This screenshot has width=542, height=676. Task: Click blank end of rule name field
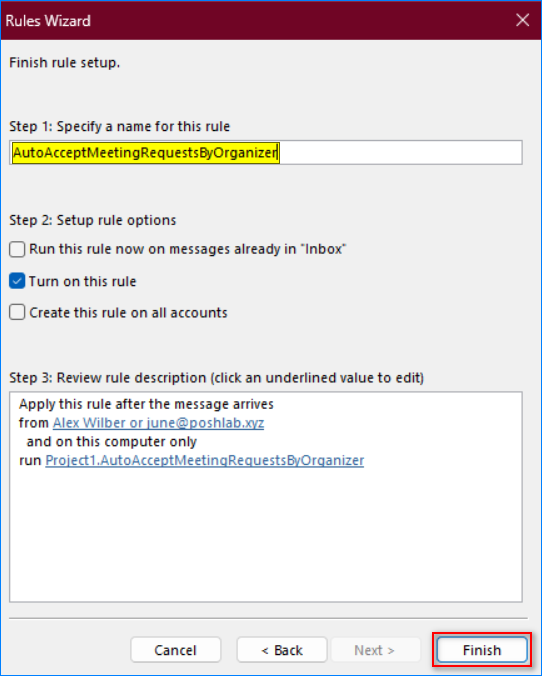click(400, 153)
